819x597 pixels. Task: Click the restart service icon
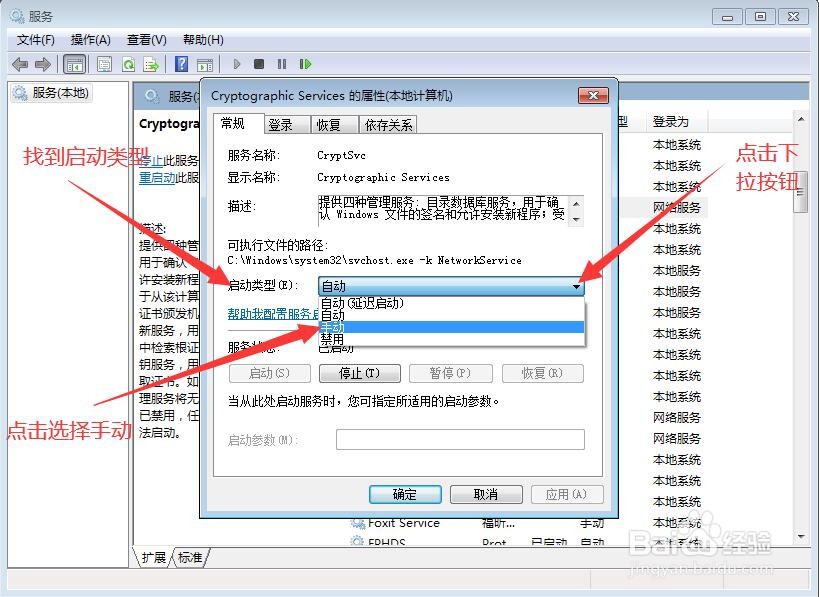303,64
